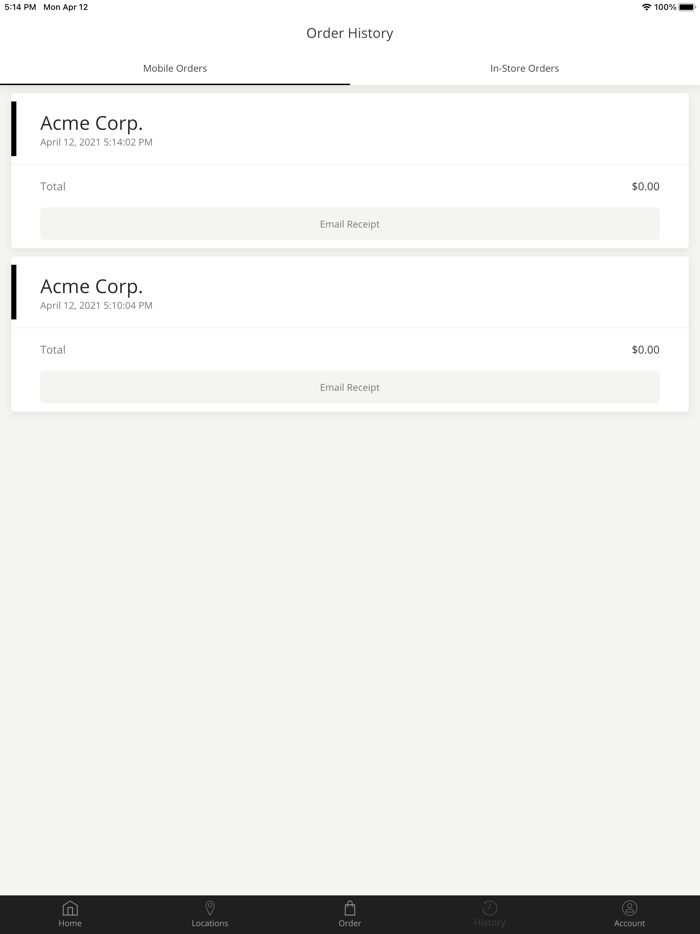
Task: Select the Total label on the second order
Action: (x=53, y=350)
